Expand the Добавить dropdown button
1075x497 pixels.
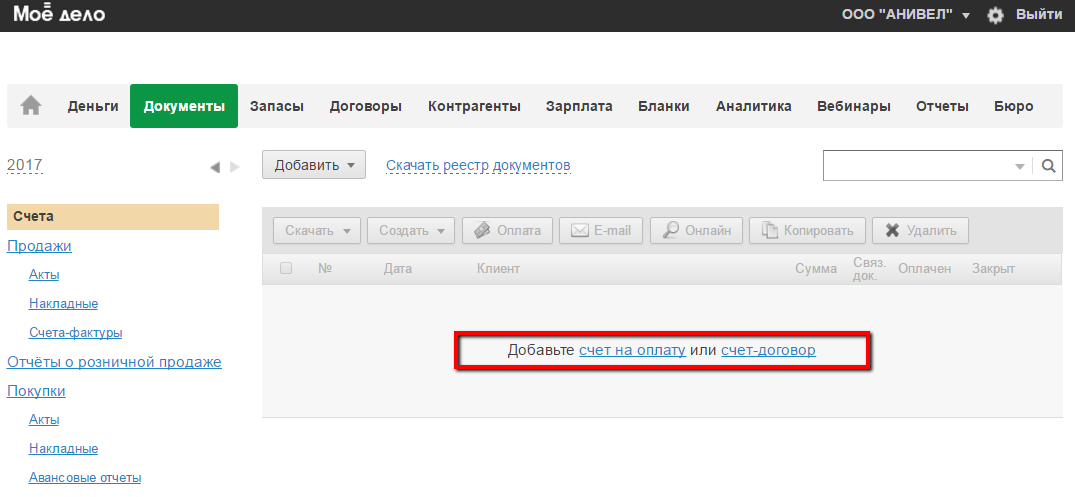(x=314, y=165)
